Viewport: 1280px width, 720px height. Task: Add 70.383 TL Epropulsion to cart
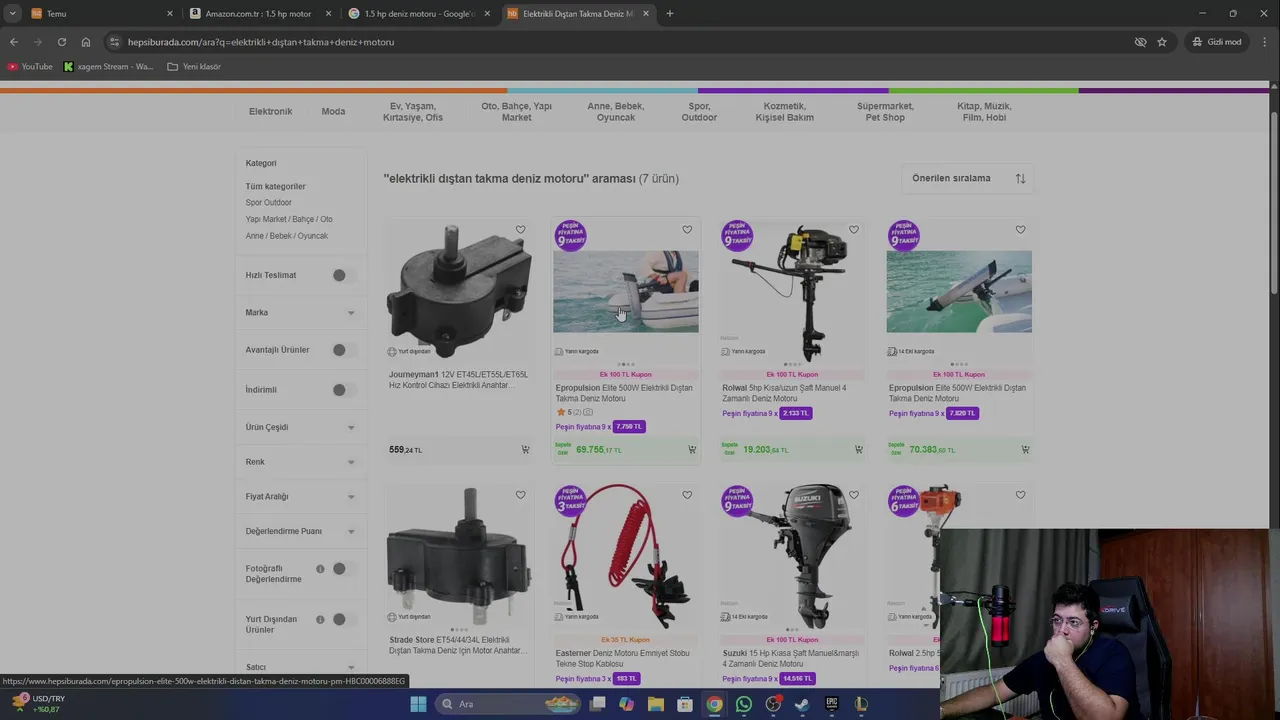pyautogui.click(x=1025, y=450)
